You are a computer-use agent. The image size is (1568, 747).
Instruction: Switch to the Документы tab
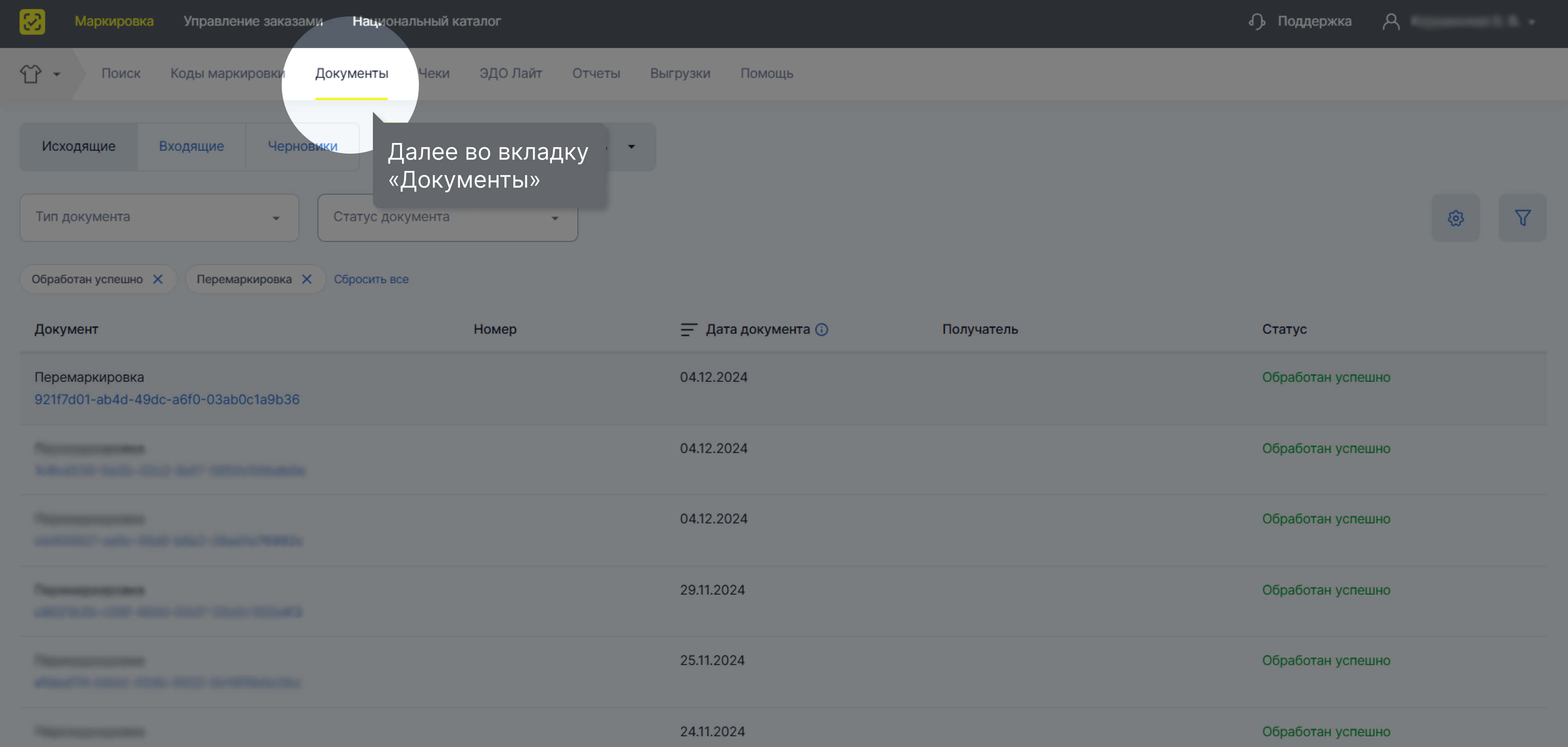click(351, 74)
